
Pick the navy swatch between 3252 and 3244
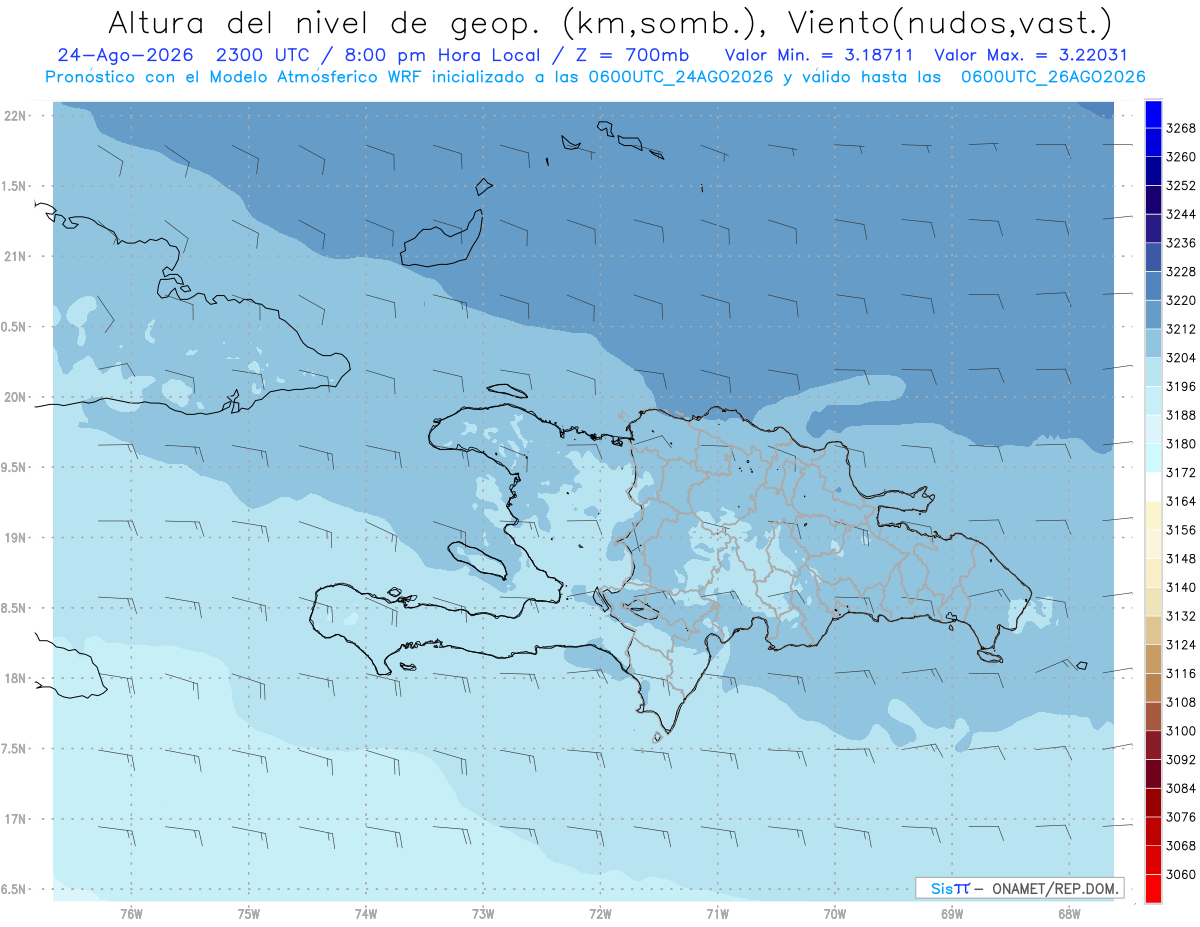coord(1153,200)
